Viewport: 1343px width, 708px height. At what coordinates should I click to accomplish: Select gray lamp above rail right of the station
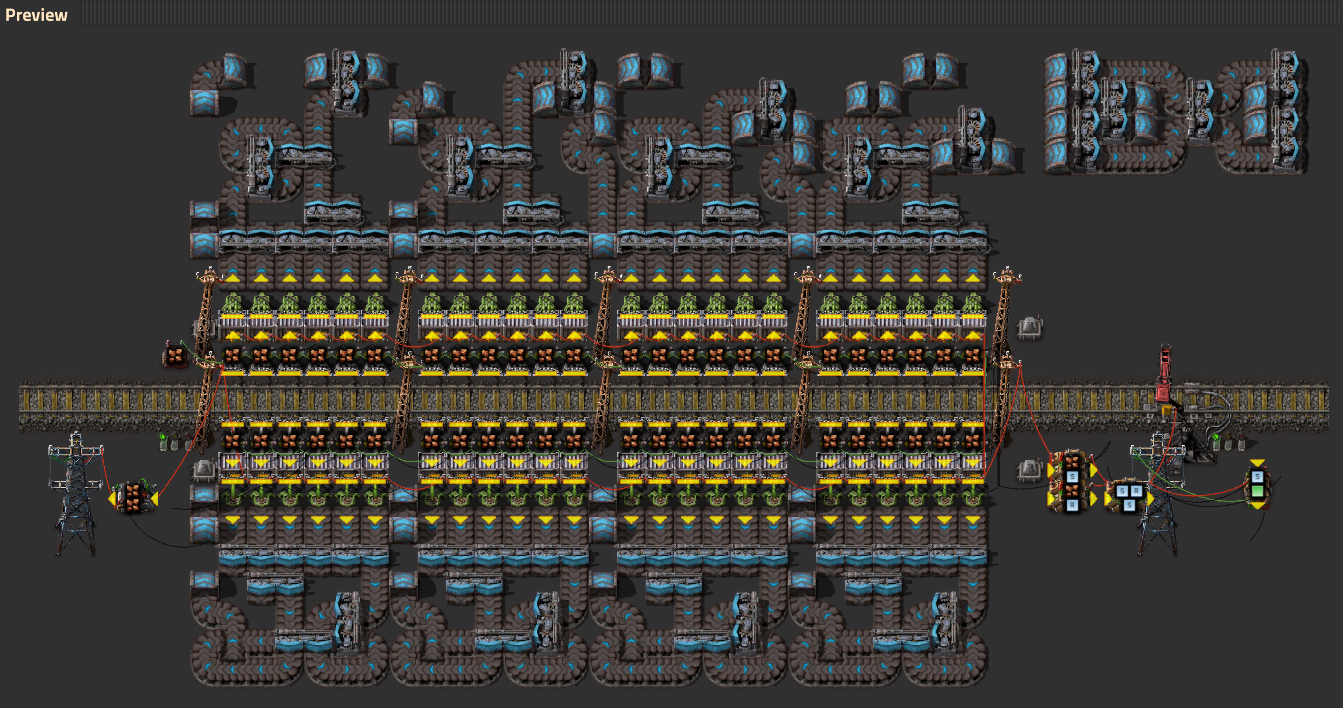(x=1030, y=326)
